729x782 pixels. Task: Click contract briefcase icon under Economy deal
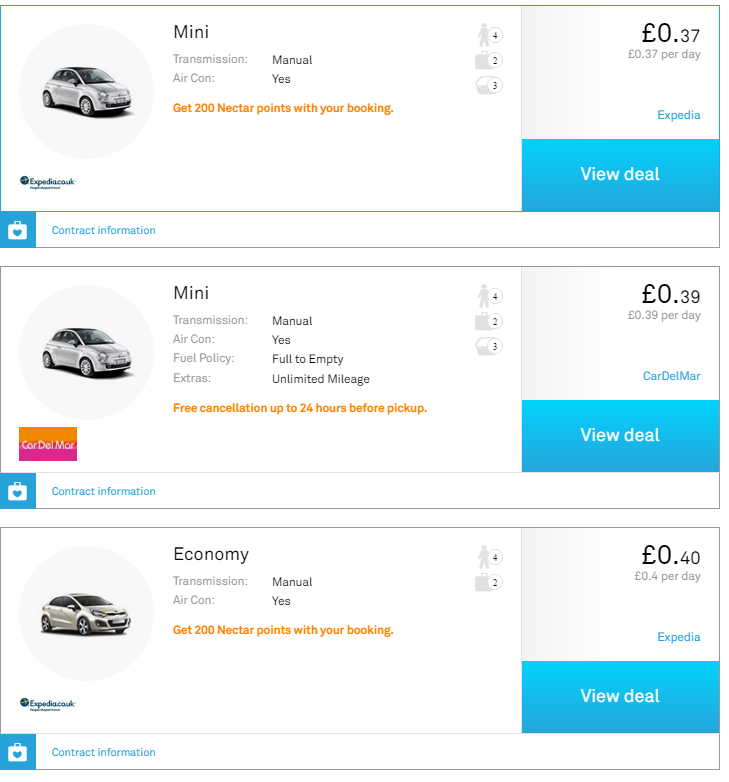point(17,752)
